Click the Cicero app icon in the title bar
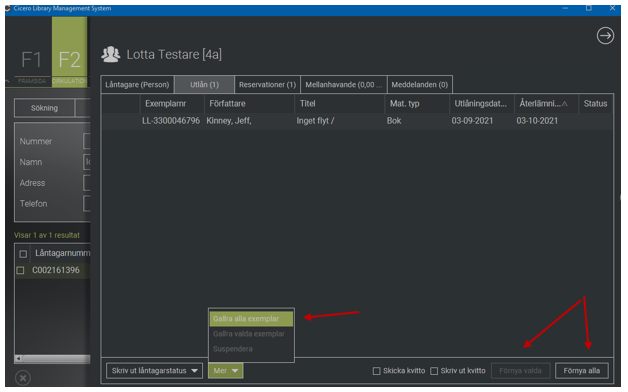The image size is (628, 392). click(8, 8)
